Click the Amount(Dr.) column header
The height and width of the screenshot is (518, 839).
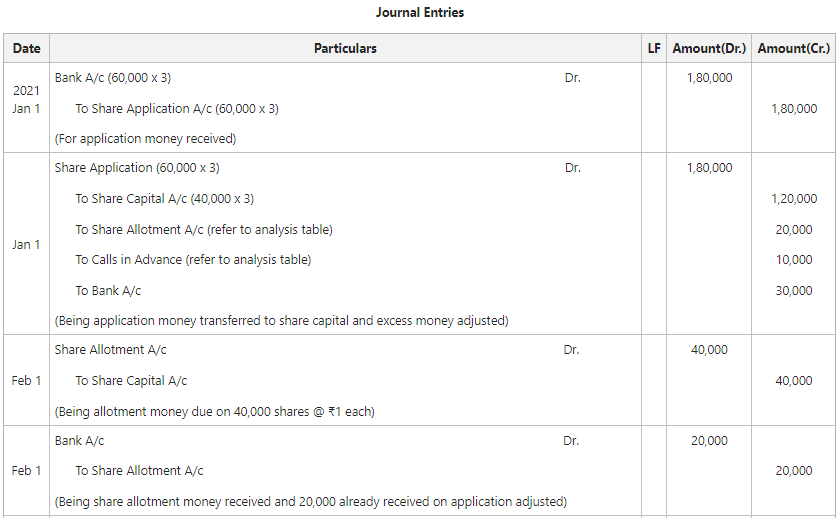point(709,48)
